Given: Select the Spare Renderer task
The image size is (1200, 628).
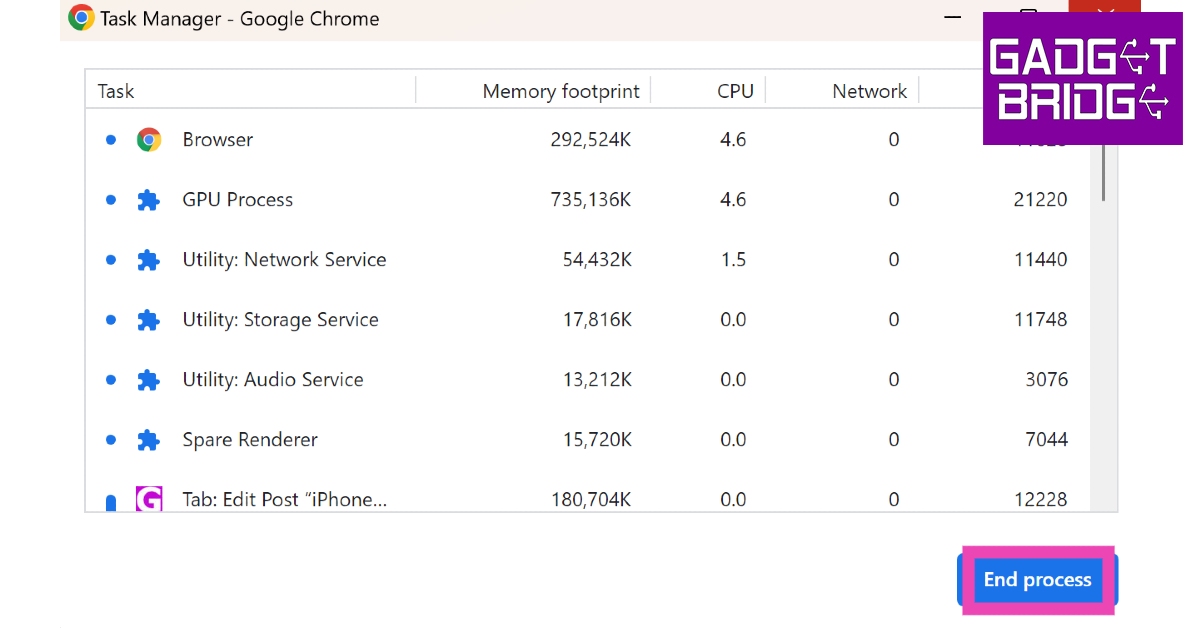Looking at the screenshot, I should point(250,440).
